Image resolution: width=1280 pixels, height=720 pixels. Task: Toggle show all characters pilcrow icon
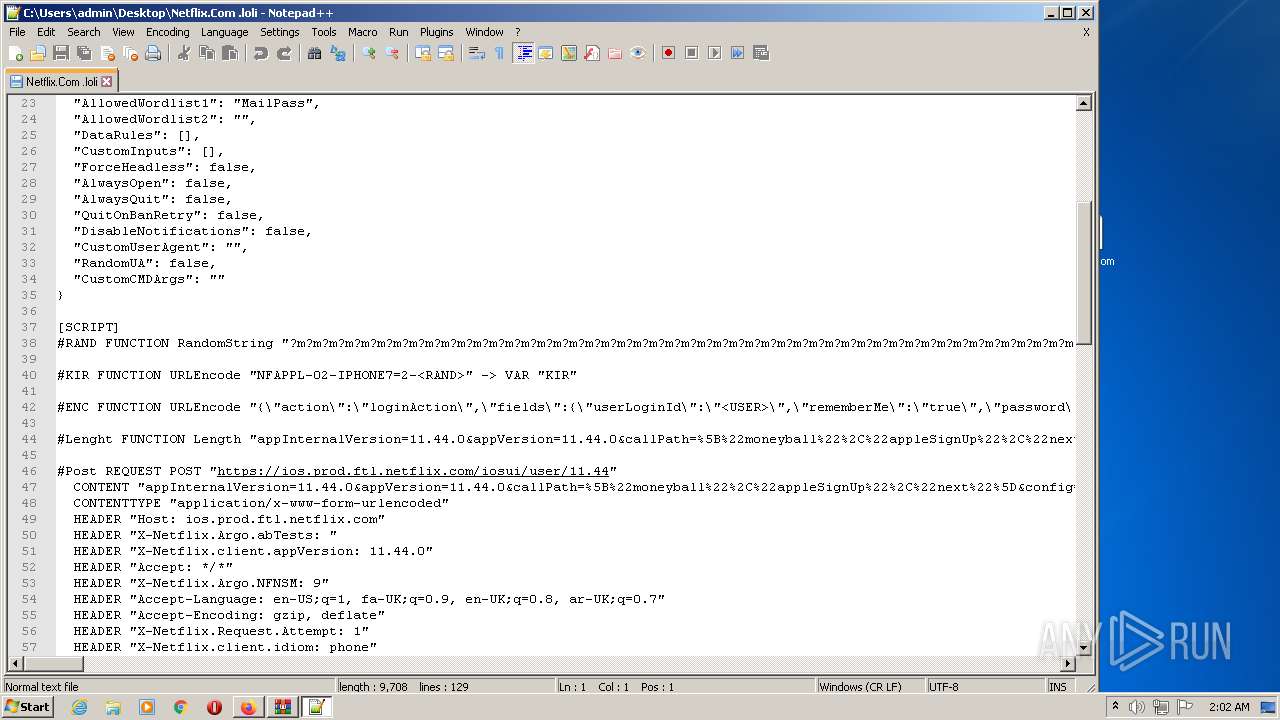(499, 53)
